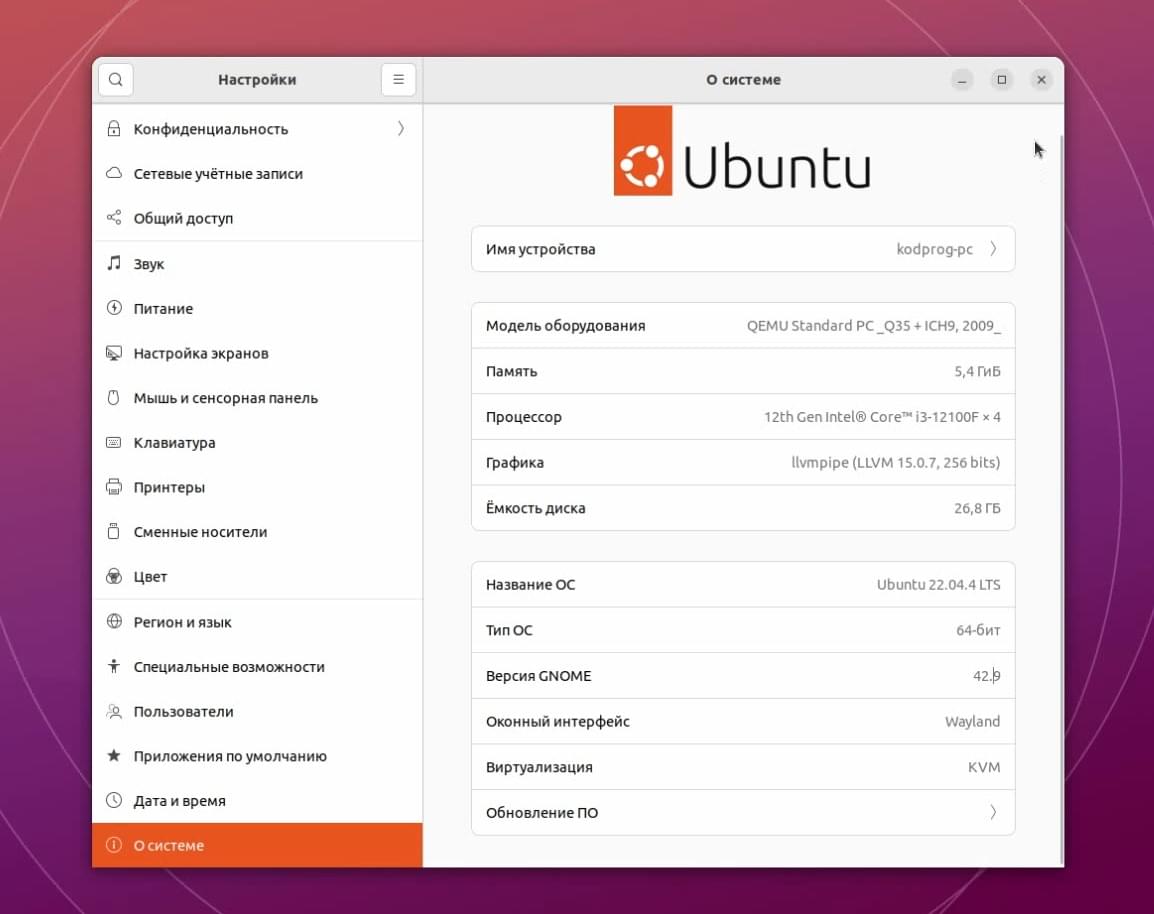Open Специальные возможности settings
This screenshot has width=1154, height=914.
coord(257,667)
